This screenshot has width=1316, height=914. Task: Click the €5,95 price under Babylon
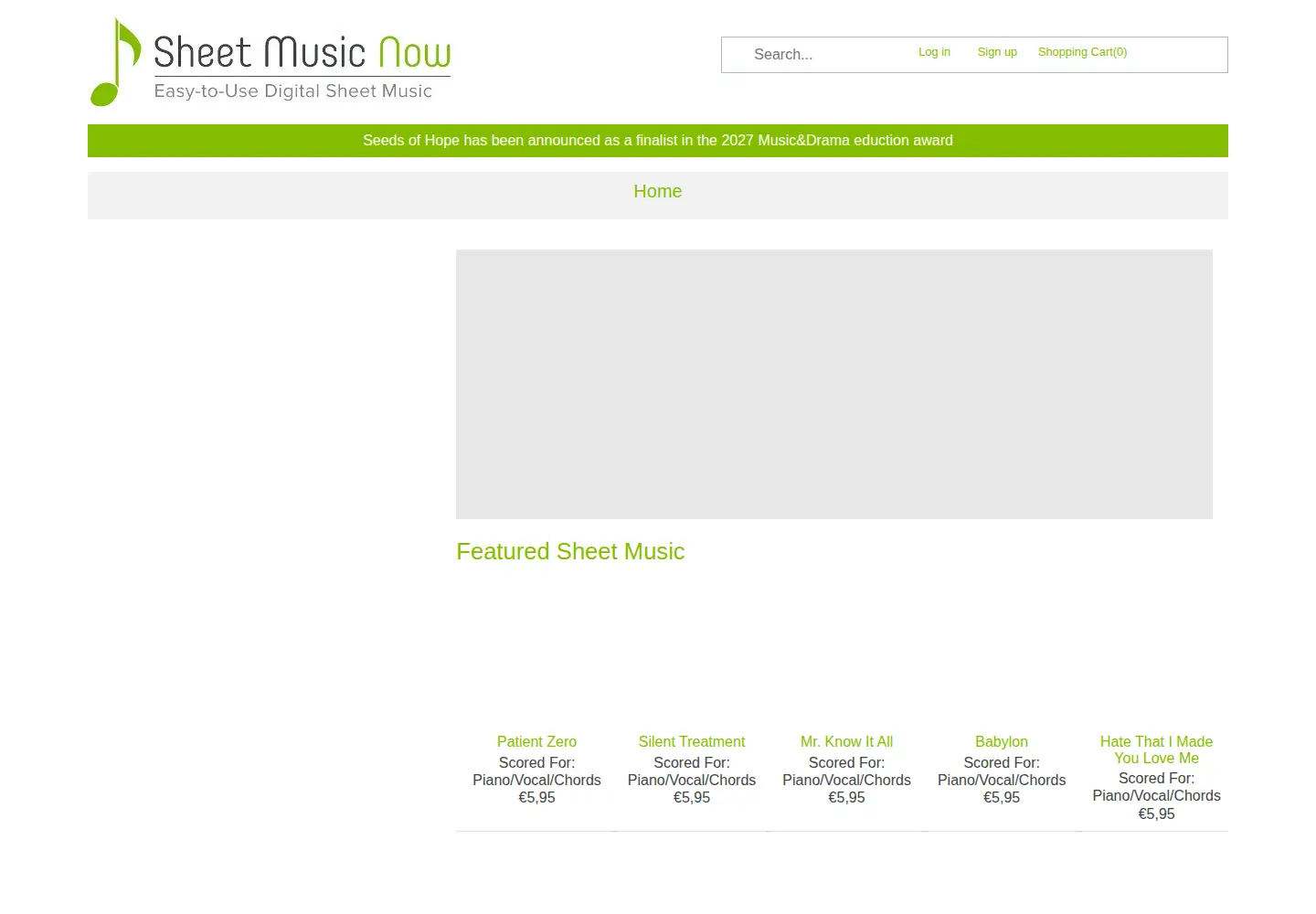coord(1002,797)
